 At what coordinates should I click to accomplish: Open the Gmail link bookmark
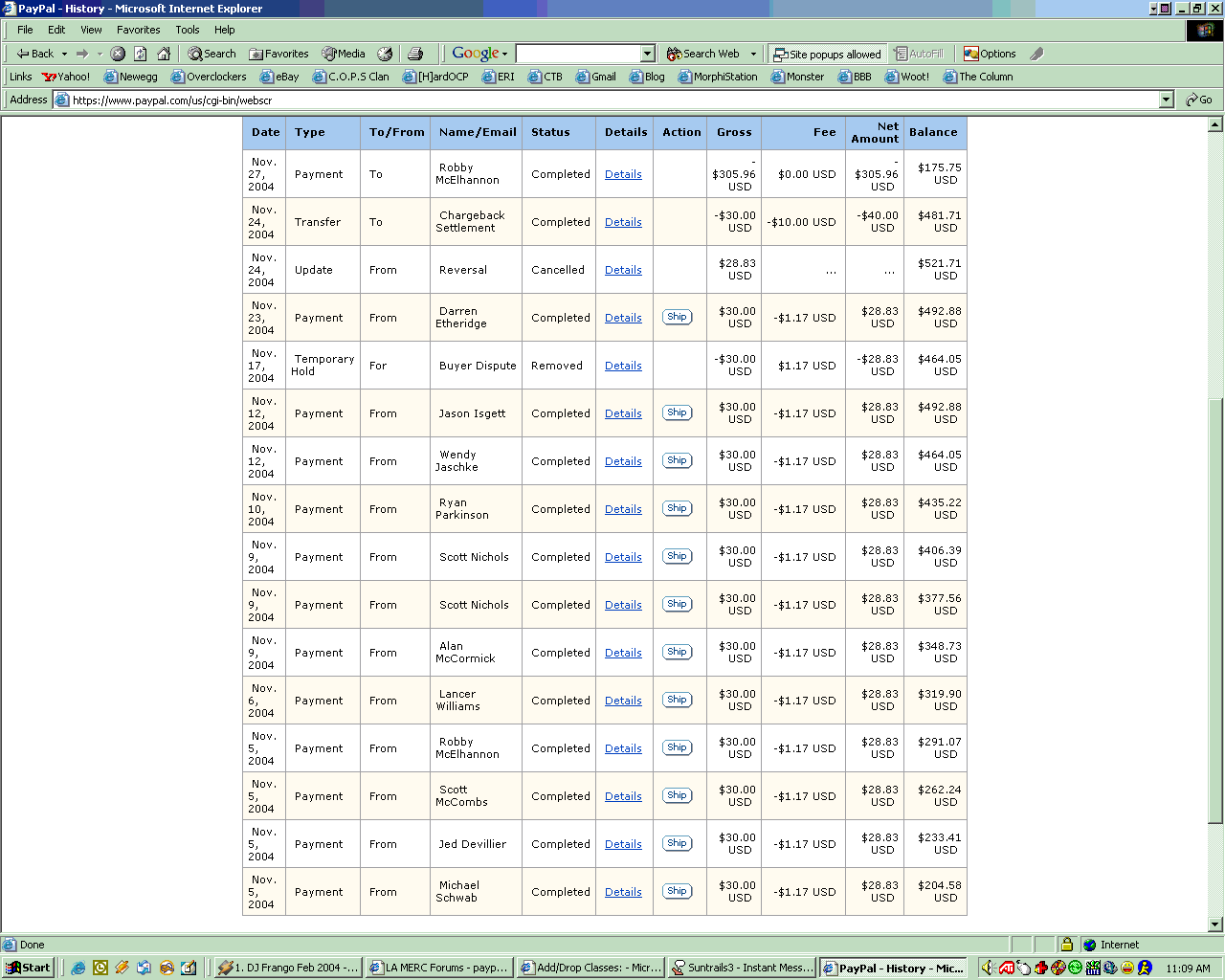pos(595,77)
